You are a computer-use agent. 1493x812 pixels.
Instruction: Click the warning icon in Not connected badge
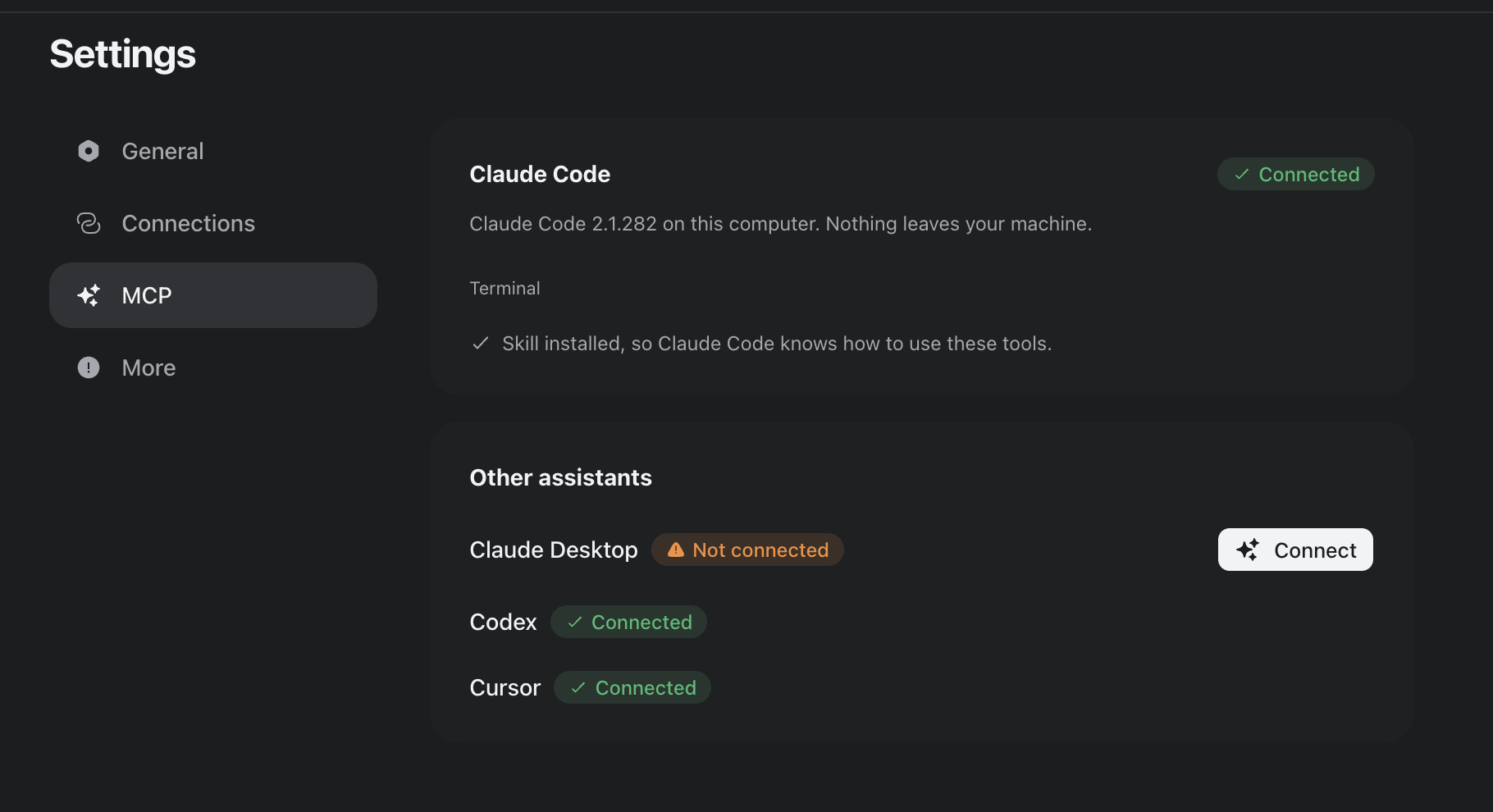676,550
